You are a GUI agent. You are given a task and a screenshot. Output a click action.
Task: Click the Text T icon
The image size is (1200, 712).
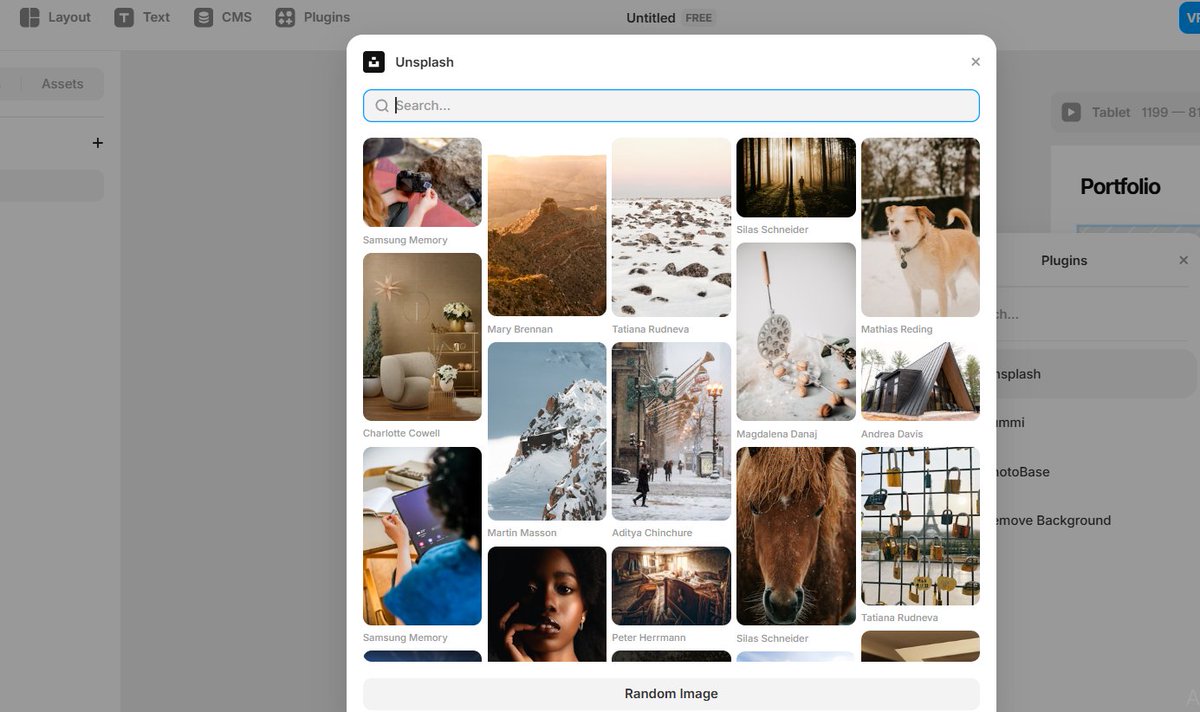point(124,17)
